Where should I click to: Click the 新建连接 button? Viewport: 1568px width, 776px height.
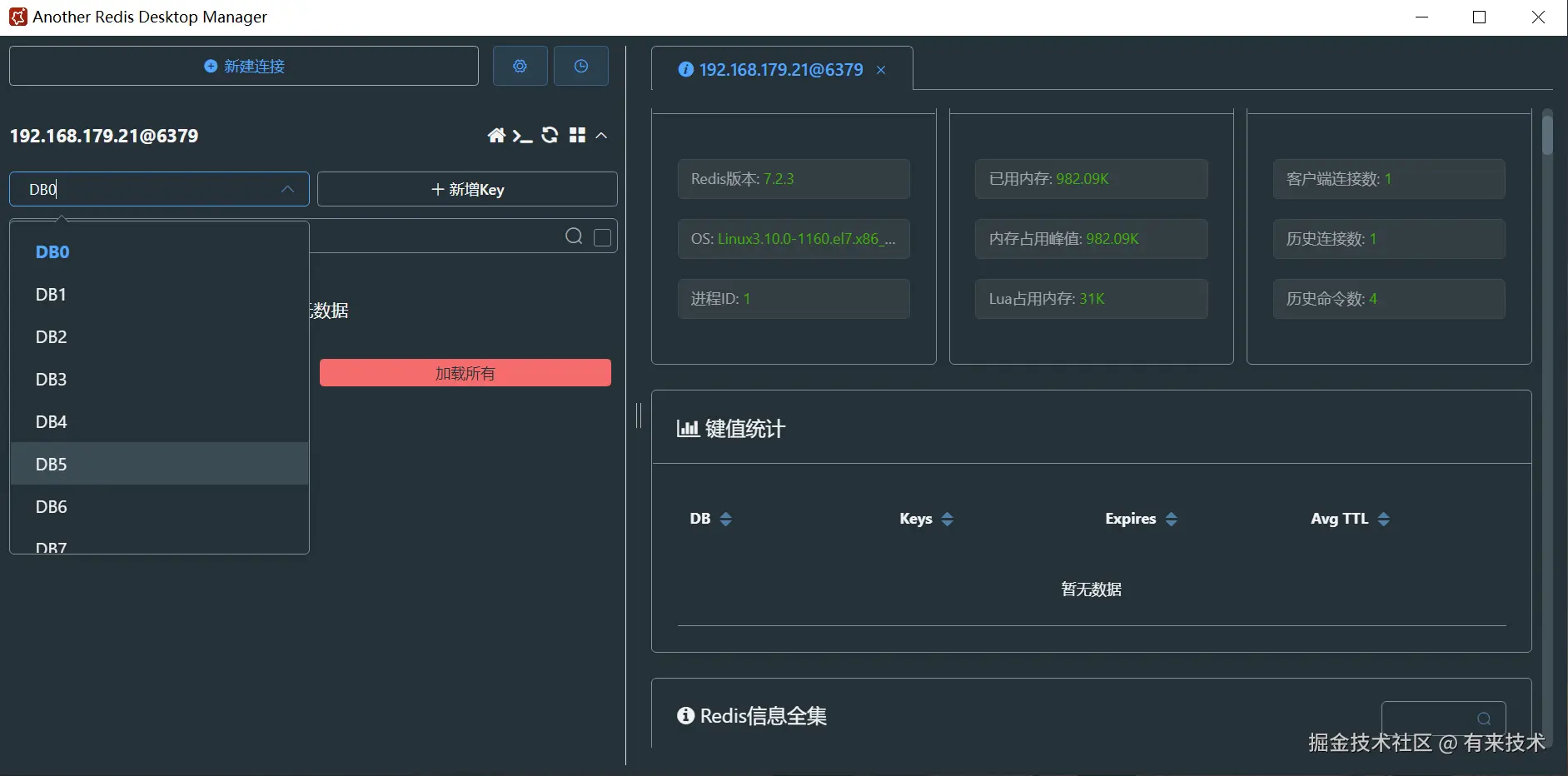point(244,66)
